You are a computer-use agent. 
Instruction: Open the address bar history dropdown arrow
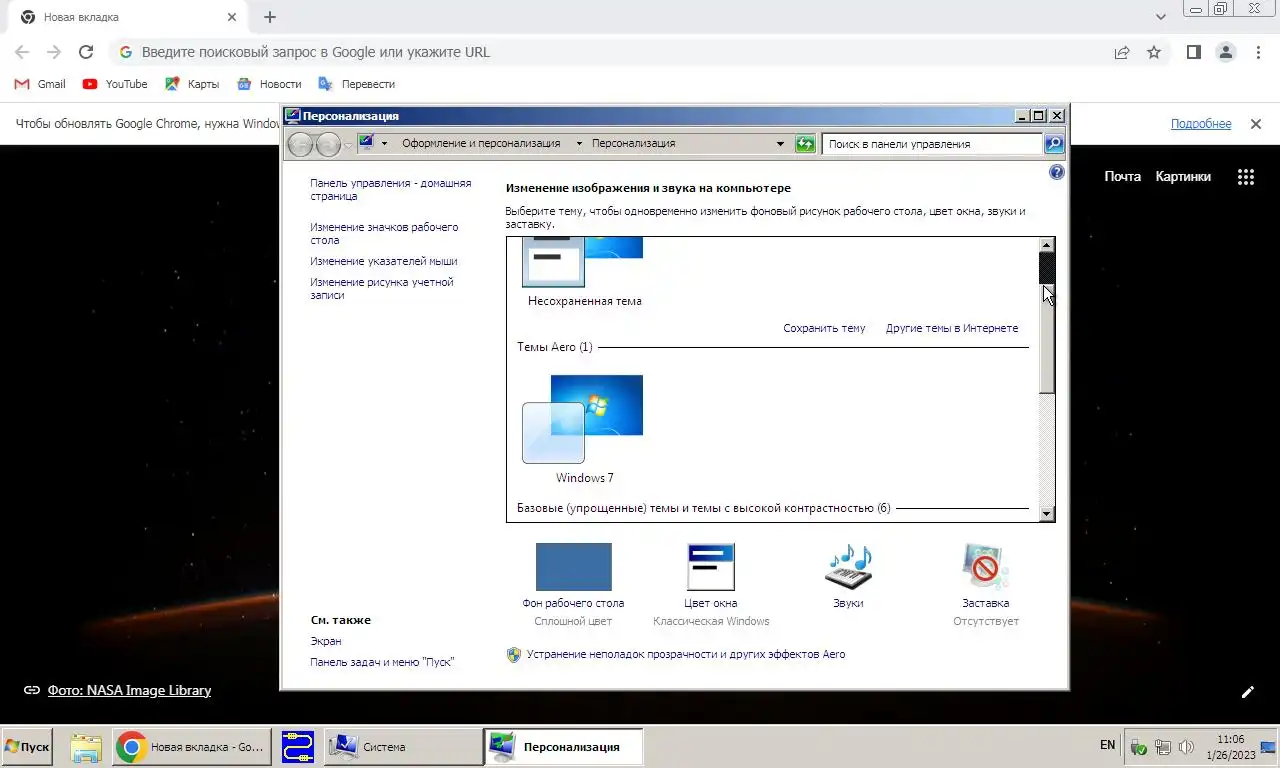[x=781, y=144]
